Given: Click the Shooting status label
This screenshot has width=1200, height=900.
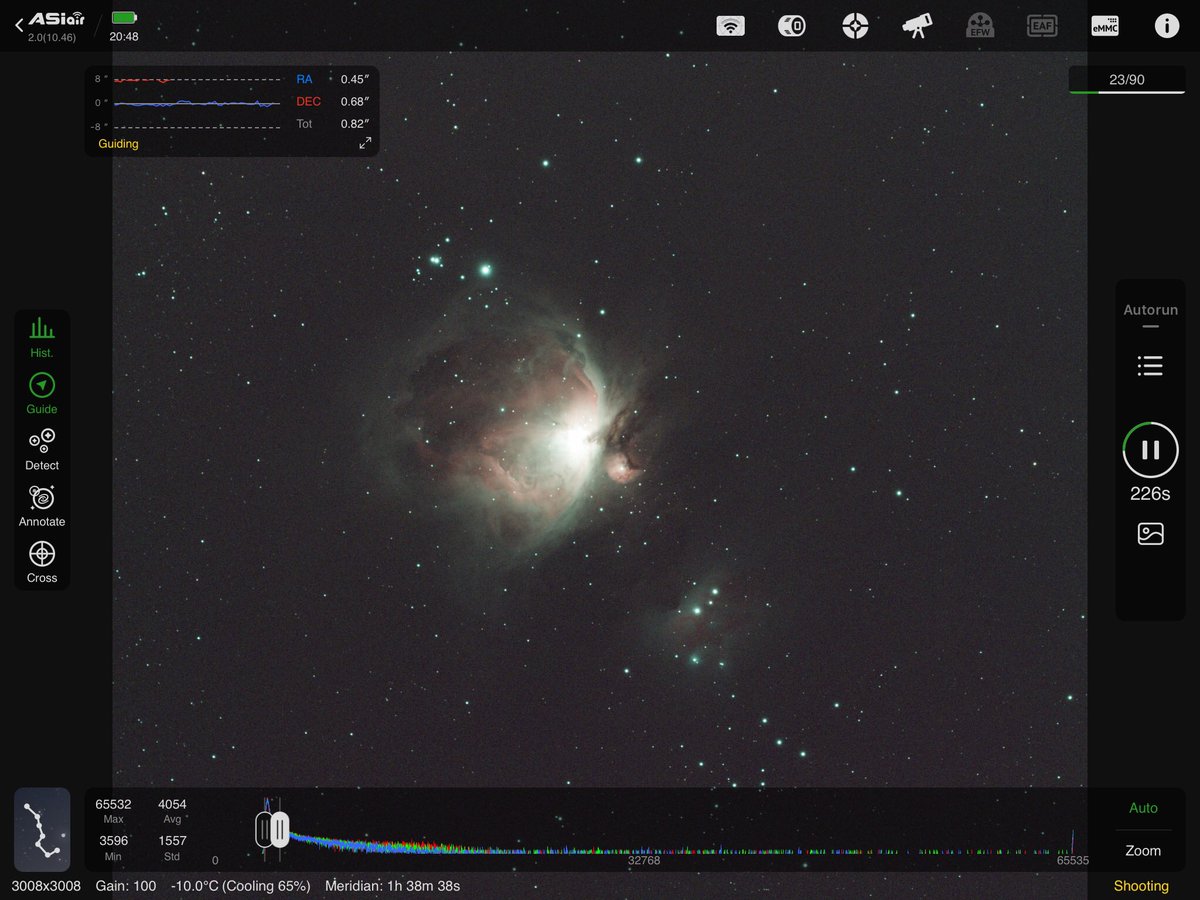Looking at the screenshot, I should 1141,886.
